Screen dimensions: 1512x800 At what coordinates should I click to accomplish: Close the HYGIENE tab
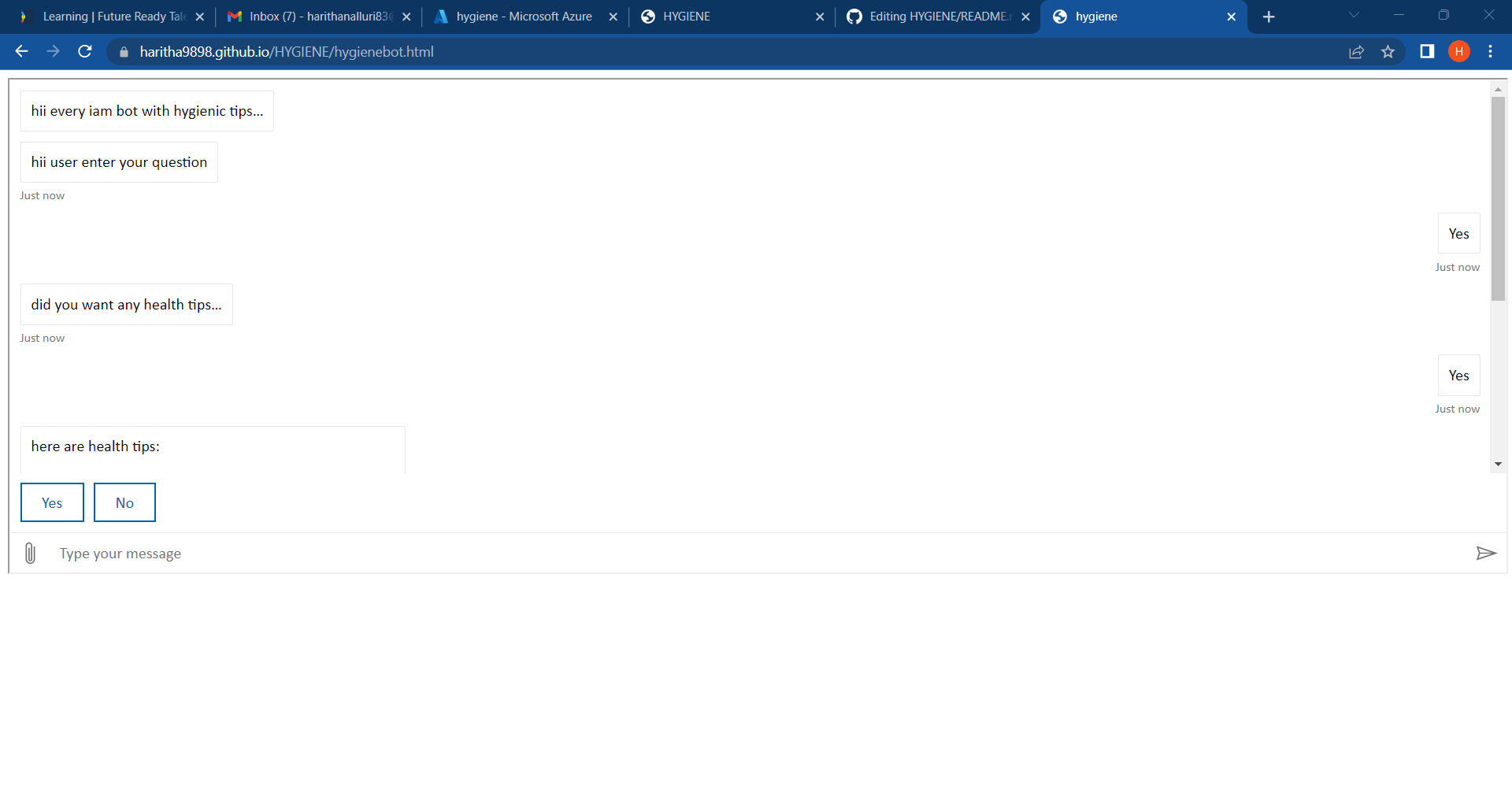[x=820, y=17]
